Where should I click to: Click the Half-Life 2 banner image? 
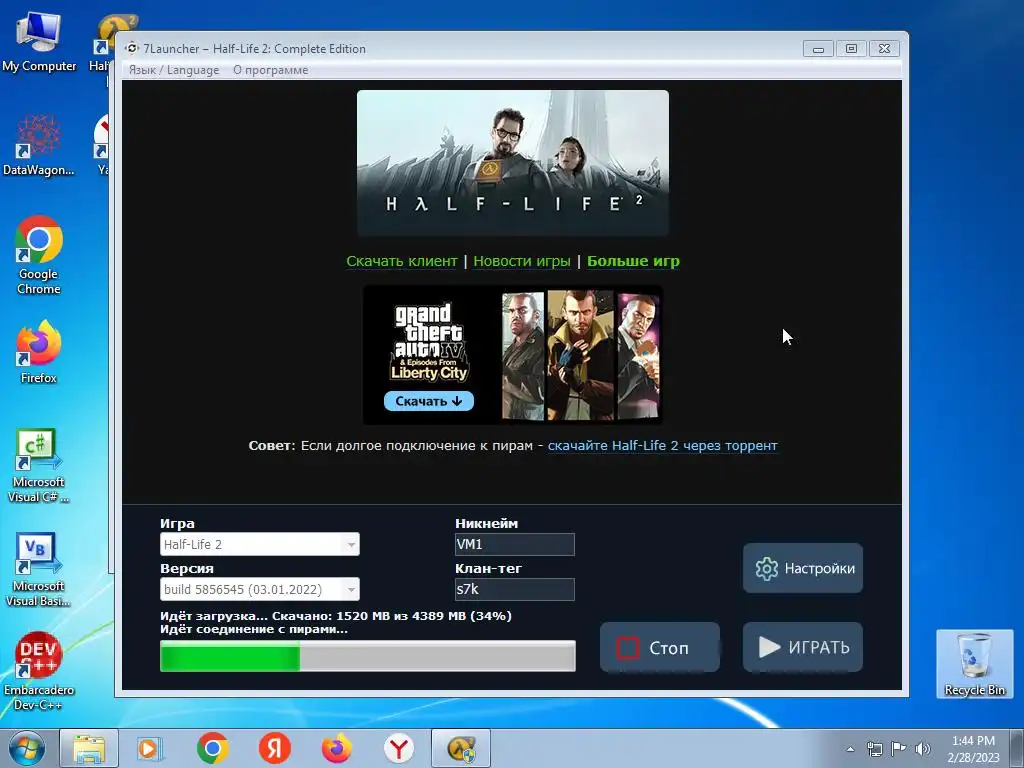point(513,163)
